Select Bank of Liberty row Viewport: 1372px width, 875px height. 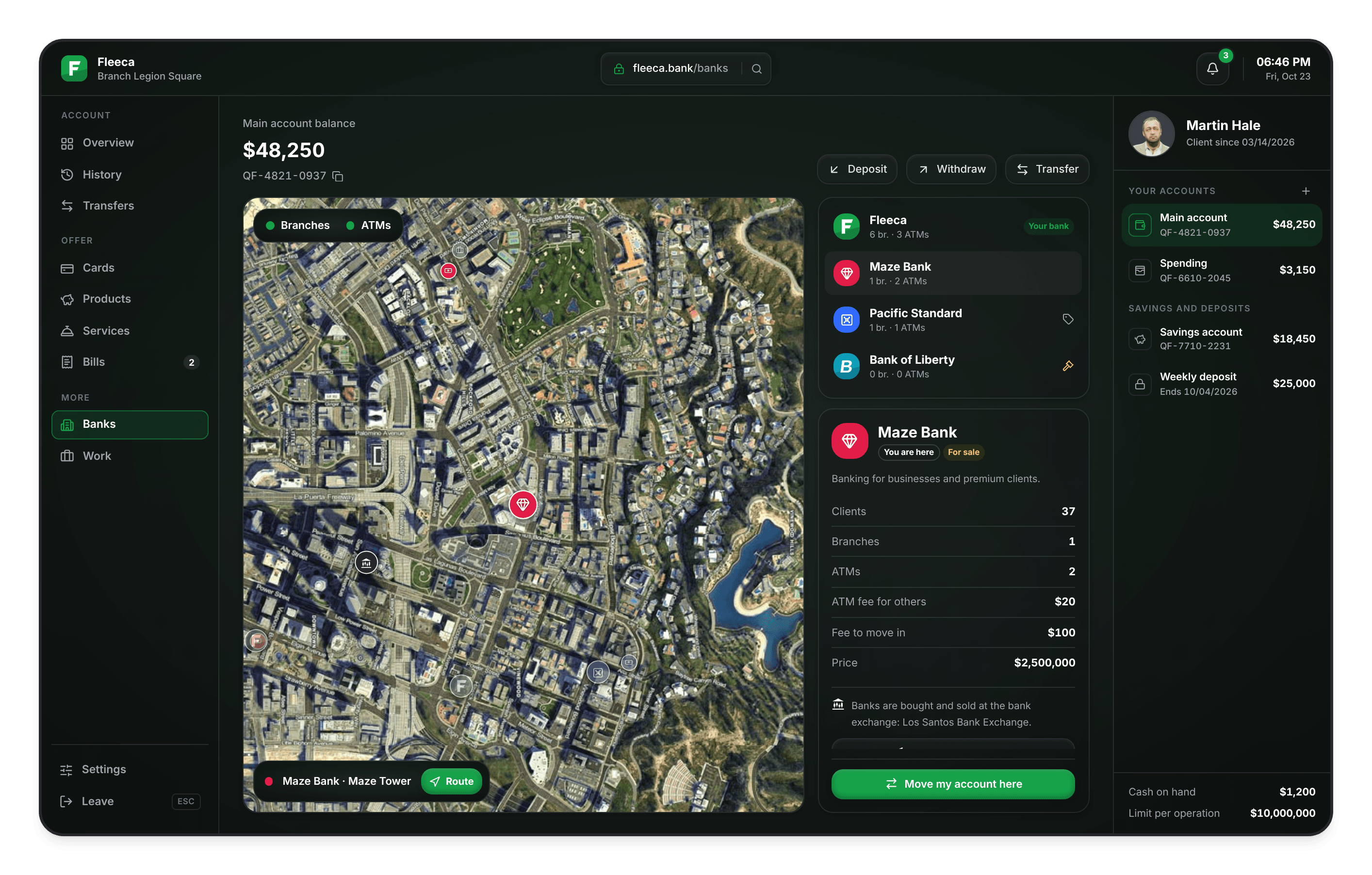coord(953,366)
